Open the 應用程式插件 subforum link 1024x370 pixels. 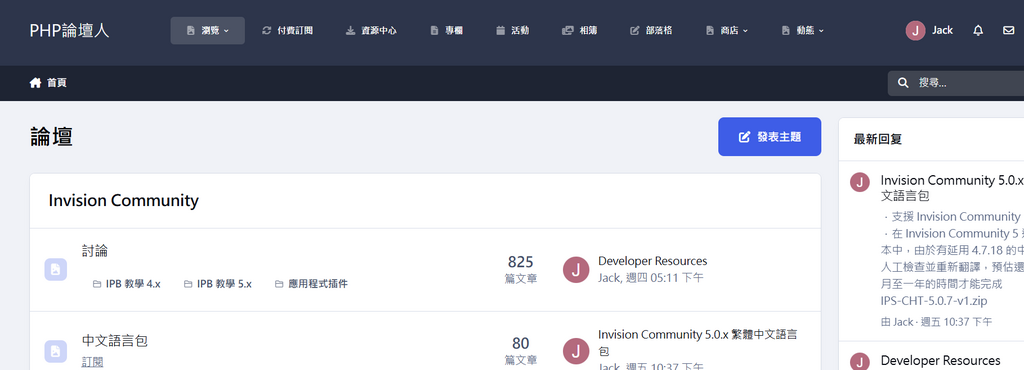click(311, 284)
